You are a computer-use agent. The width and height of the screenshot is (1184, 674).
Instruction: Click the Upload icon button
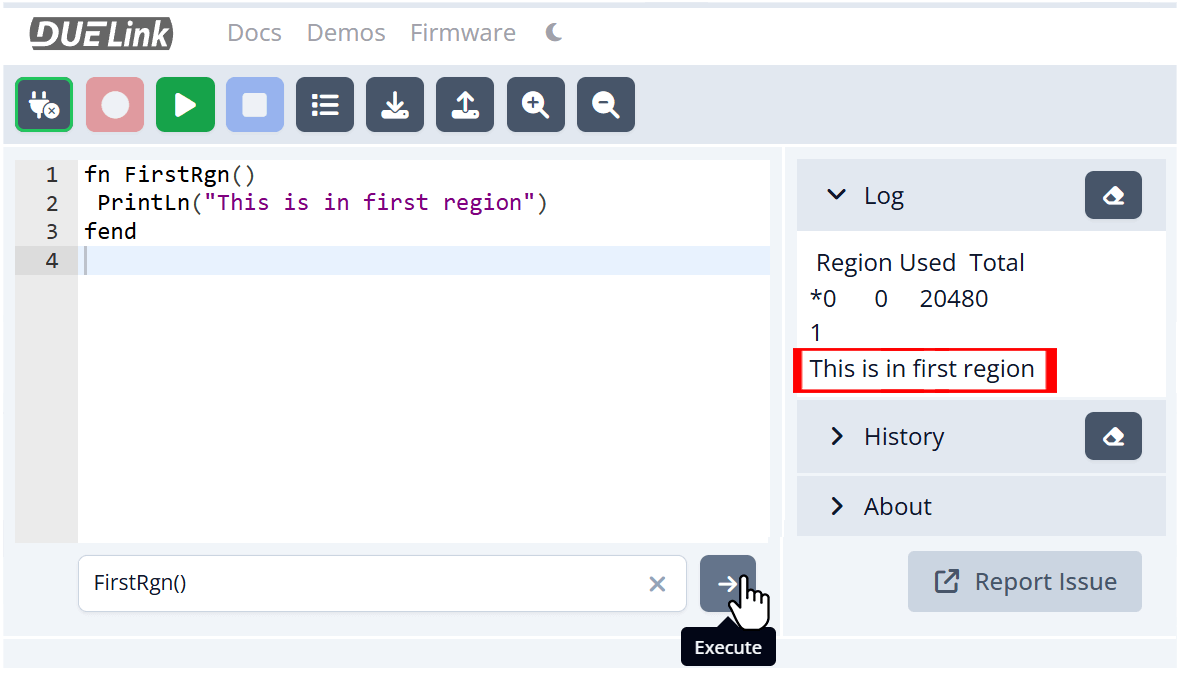465,105
